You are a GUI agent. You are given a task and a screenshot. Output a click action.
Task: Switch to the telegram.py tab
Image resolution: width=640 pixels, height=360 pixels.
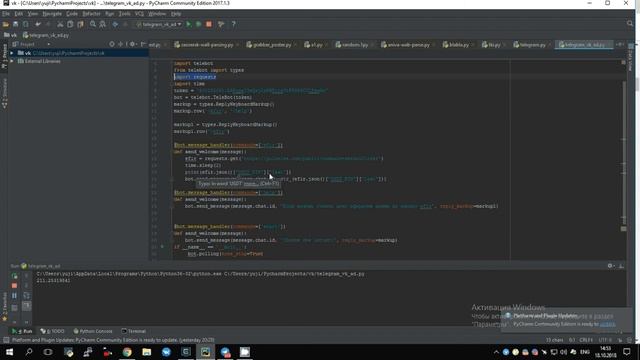(532, 45)
